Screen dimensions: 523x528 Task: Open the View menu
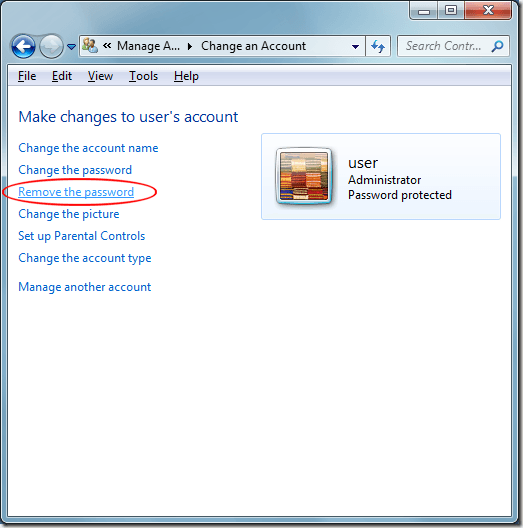pos(100,76)
